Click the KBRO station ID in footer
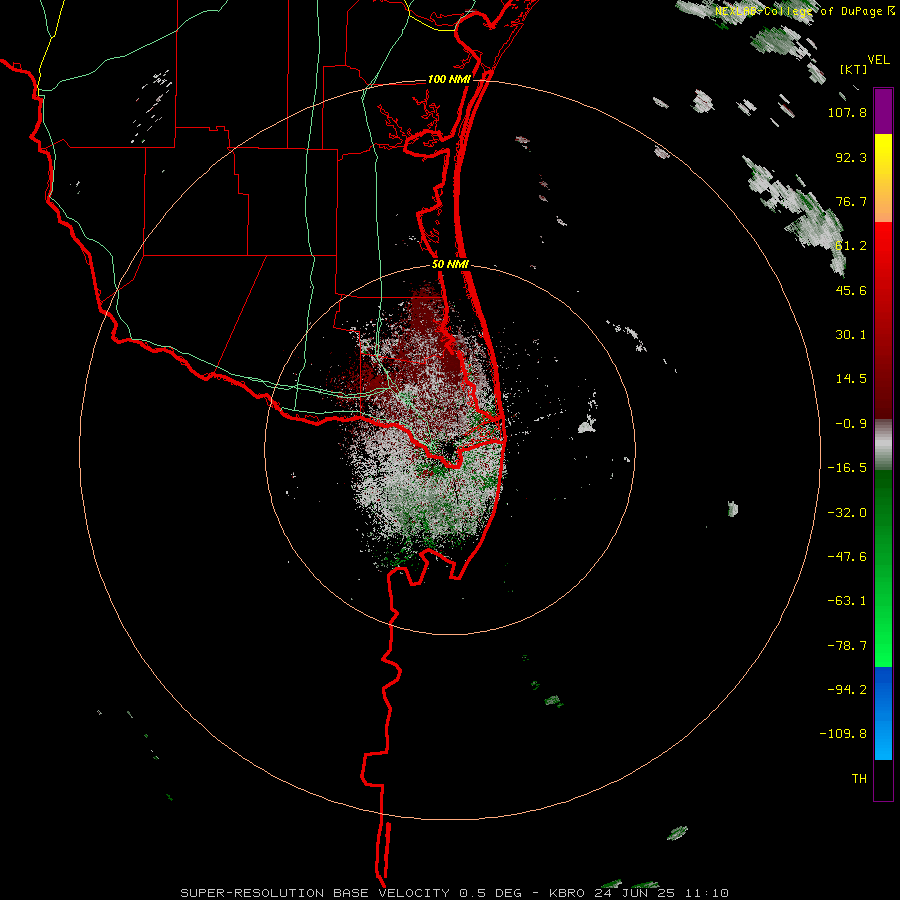This screenshot has width=900, height=900. (x=568, y=893)
